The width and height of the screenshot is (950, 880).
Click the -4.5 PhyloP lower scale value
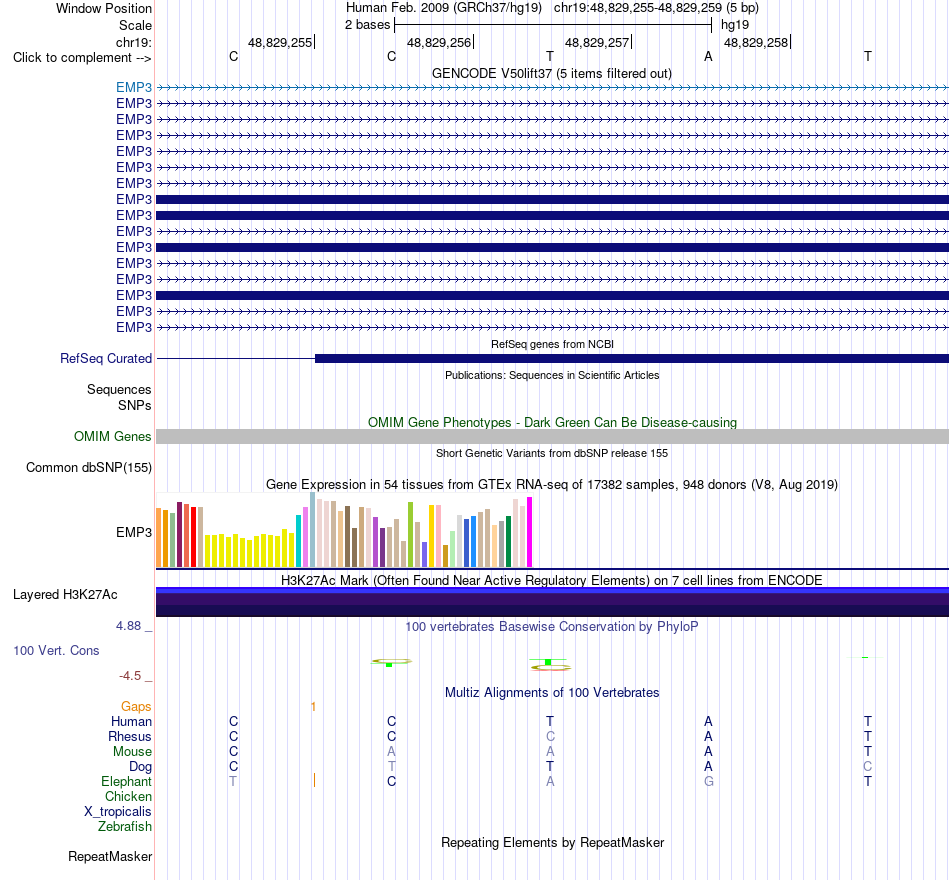[x=130, y=675]
